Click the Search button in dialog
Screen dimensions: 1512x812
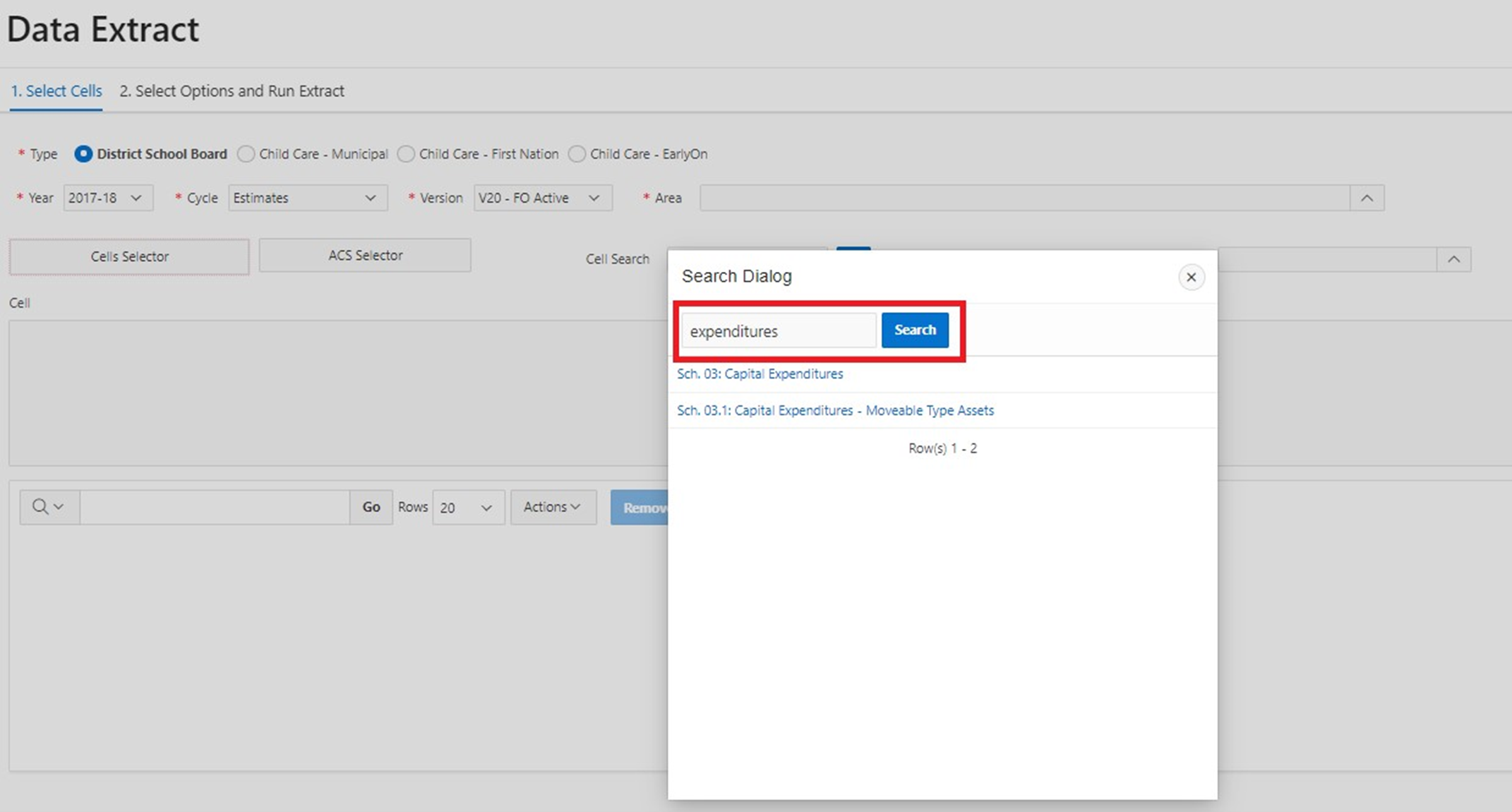coord(912,329)
